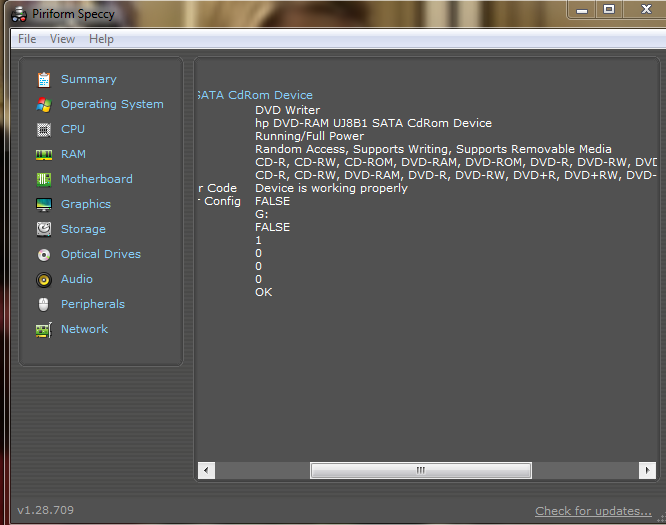Select the CPU chip icon
This screenshot has height=525, width=666.
tap(43, 129)
